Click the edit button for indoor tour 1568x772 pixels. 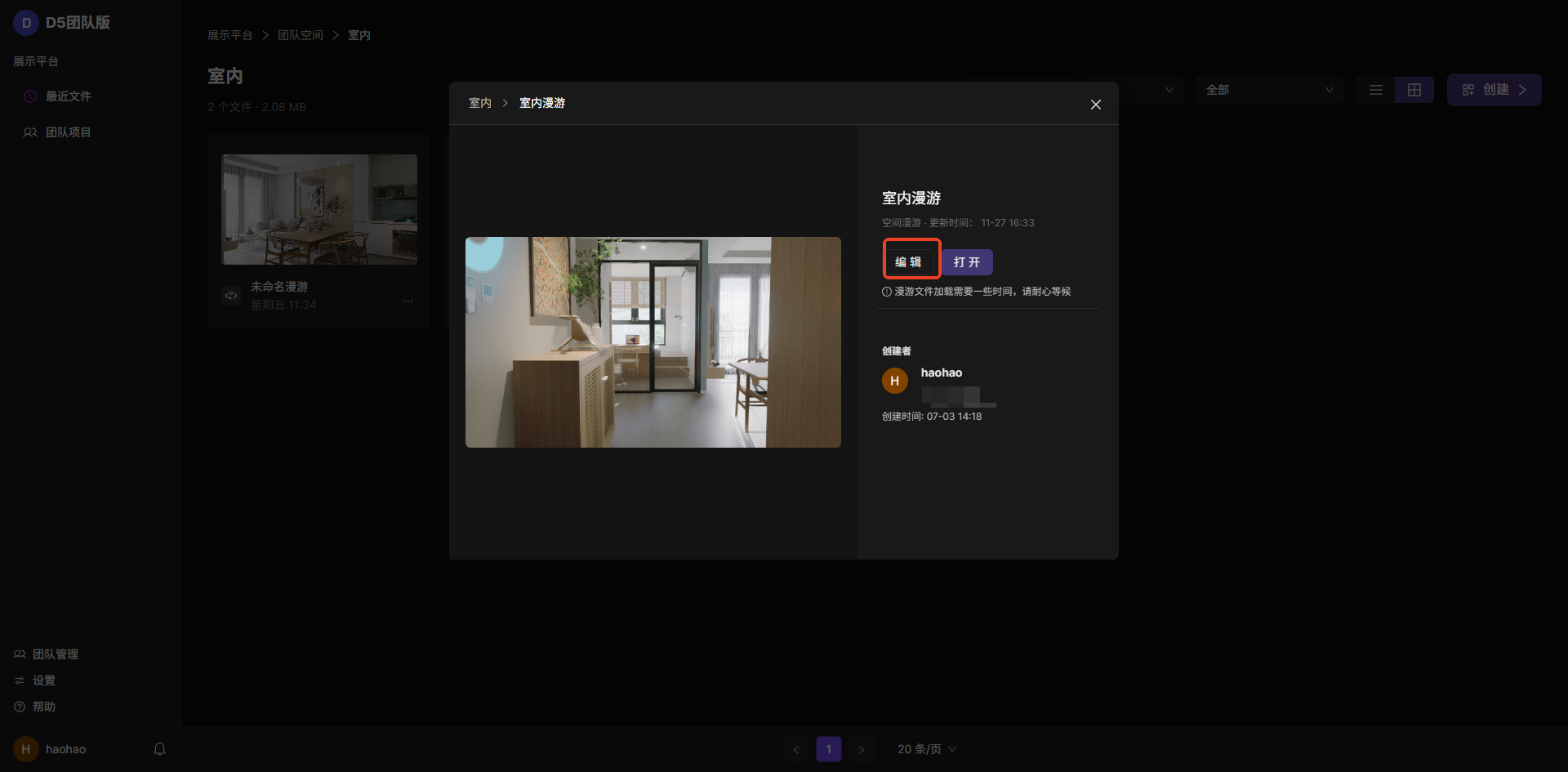pos(908,262)
